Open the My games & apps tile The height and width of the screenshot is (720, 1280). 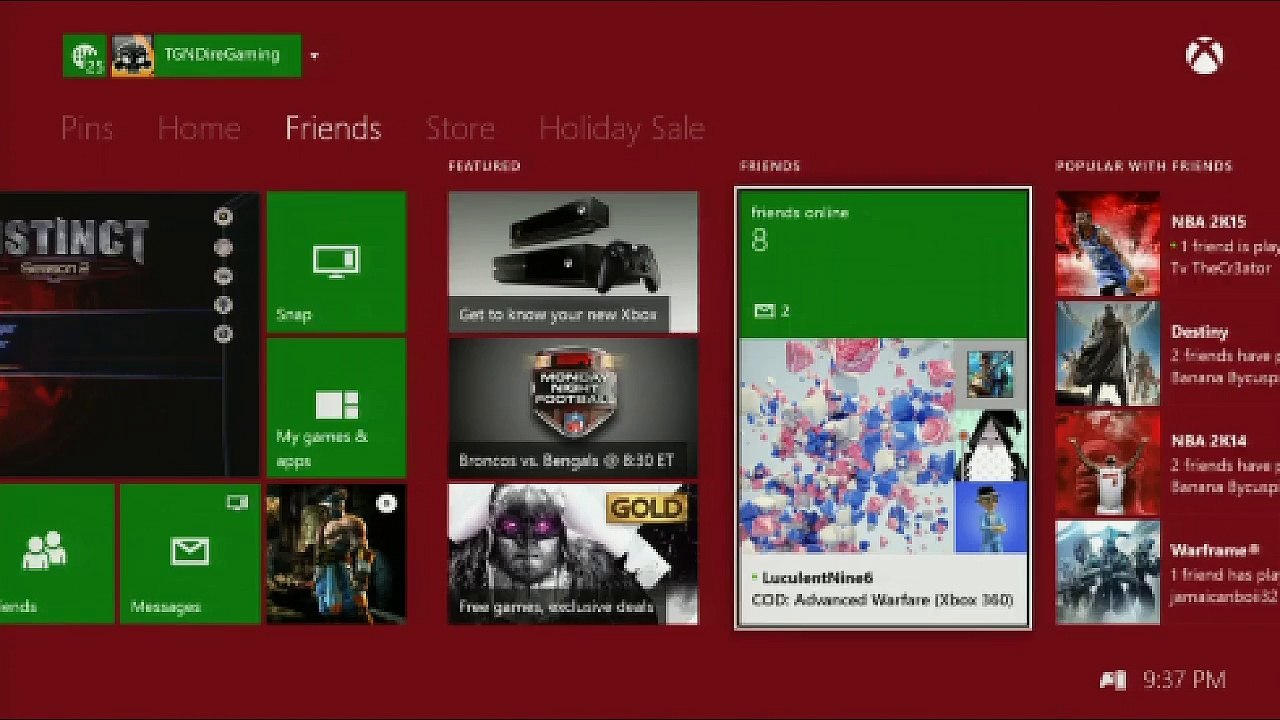[x=336, y=408]
